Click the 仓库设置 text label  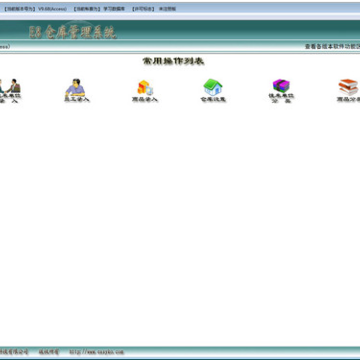tap(213, 99)
